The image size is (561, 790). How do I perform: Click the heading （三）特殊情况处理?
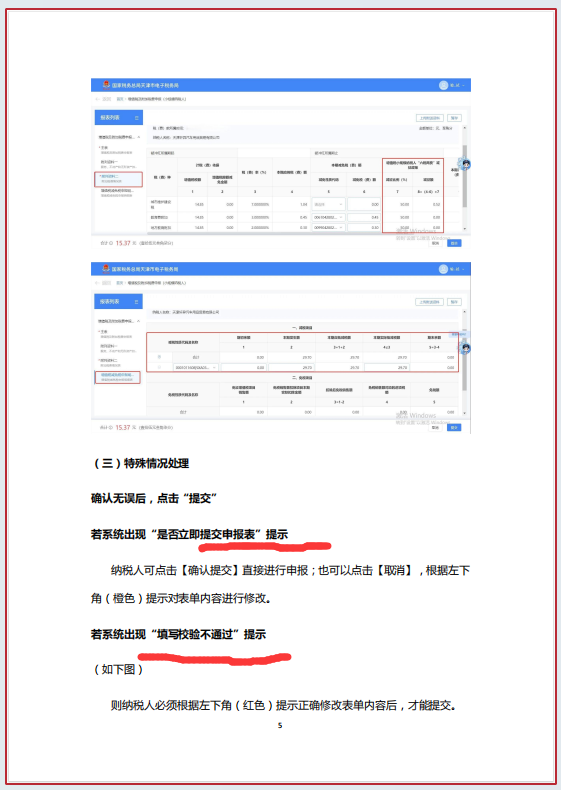141,464
